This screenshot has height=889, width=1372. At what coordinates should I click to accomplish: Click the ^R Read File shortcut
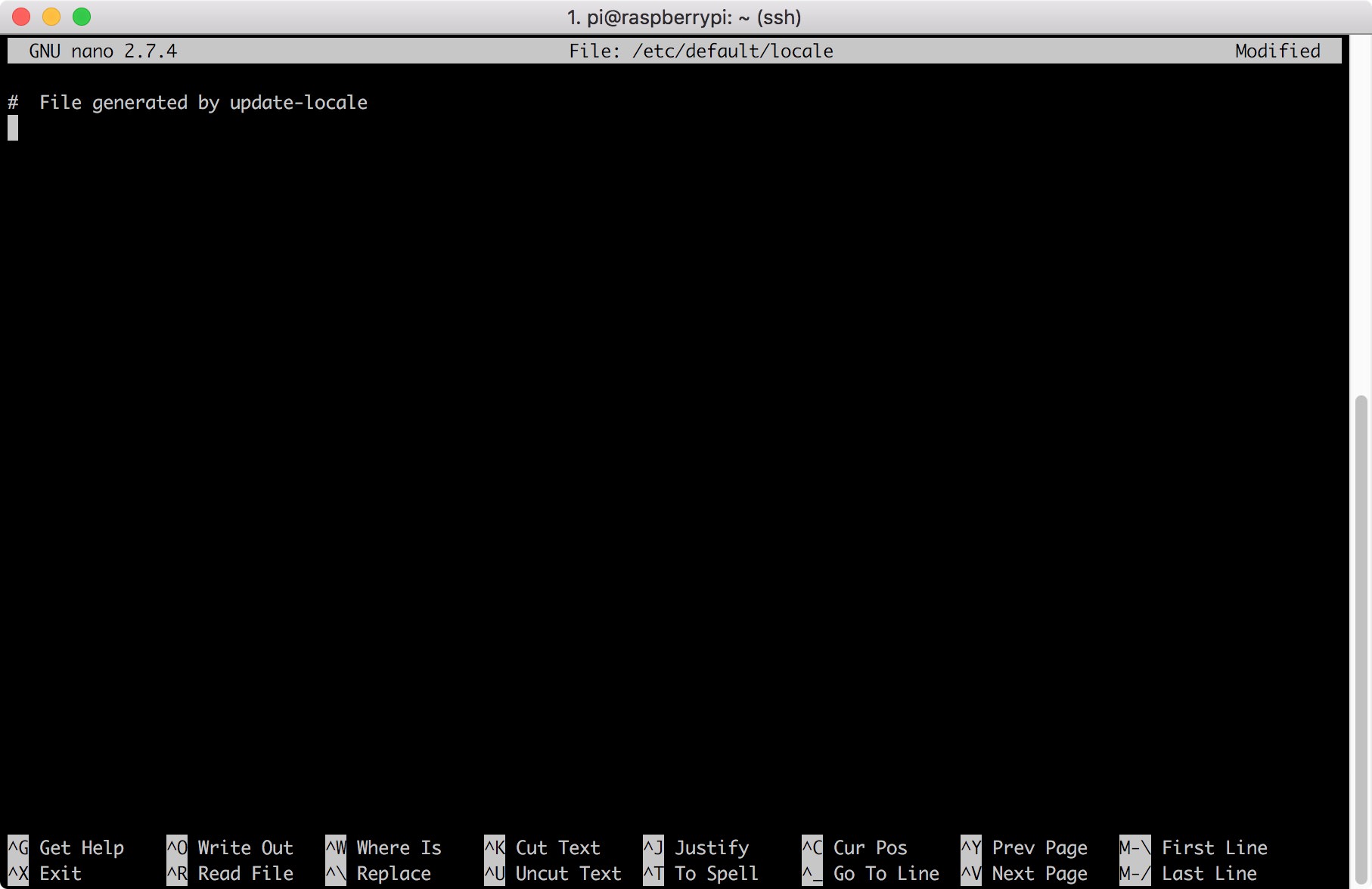[230, 873]
